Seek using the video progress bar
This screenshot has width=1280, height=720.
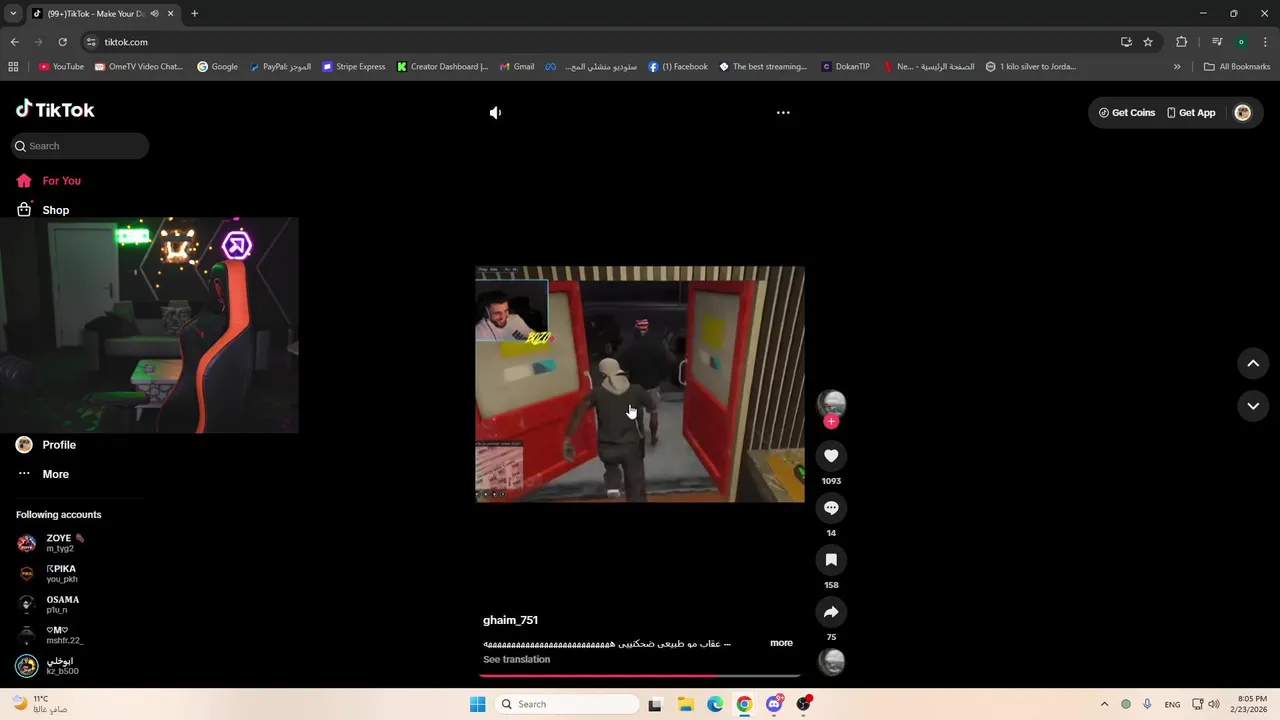tap(640, 676)
